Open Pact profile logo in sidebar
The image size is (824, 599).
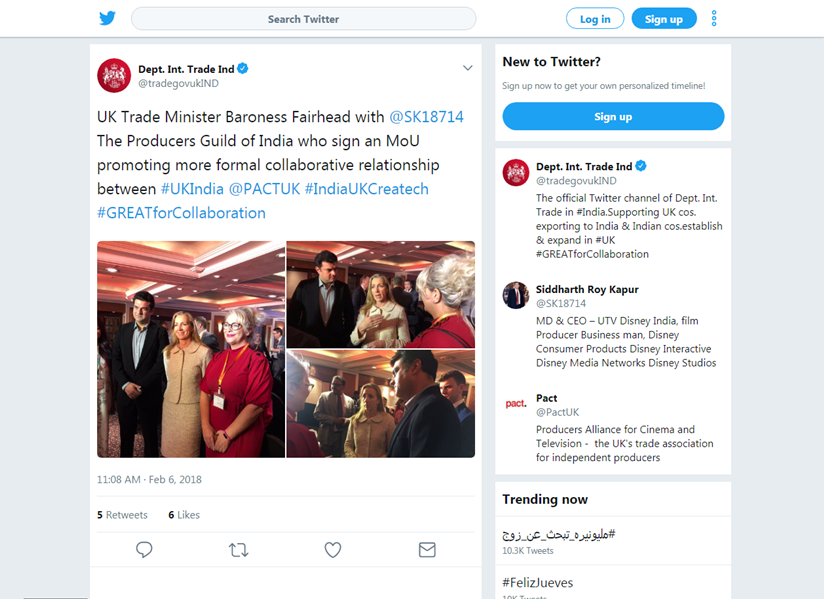tap(516, 404)
